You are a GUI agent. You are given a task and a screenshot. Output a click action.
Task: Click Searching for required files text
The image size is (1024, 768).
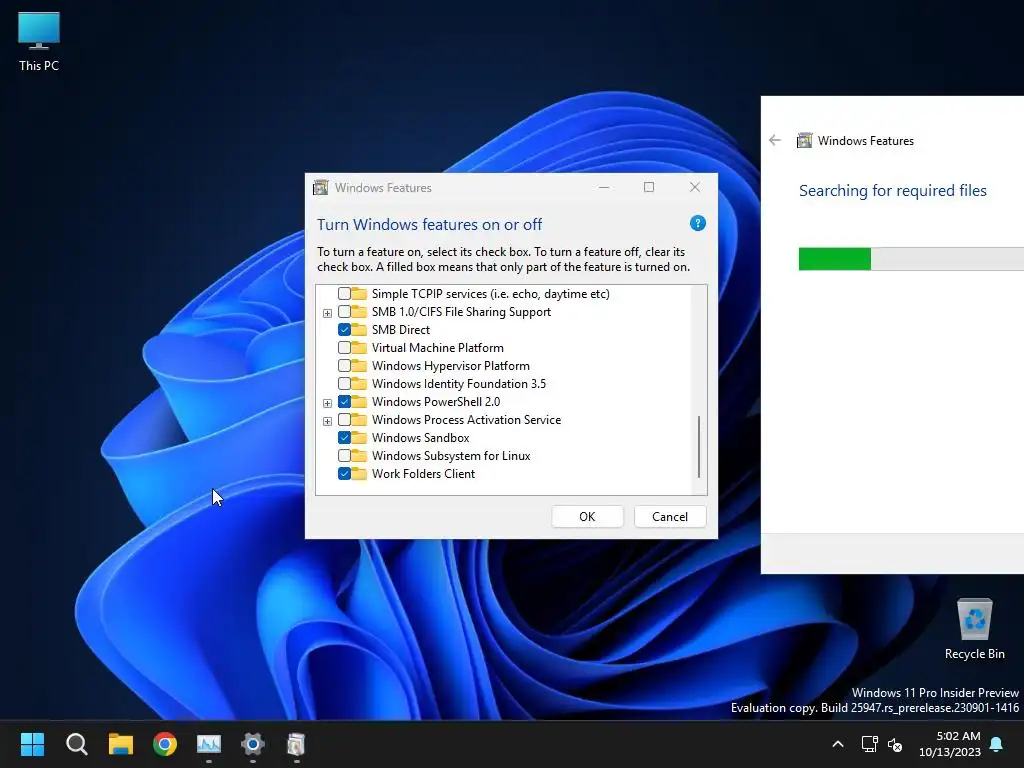pos(893,191)
